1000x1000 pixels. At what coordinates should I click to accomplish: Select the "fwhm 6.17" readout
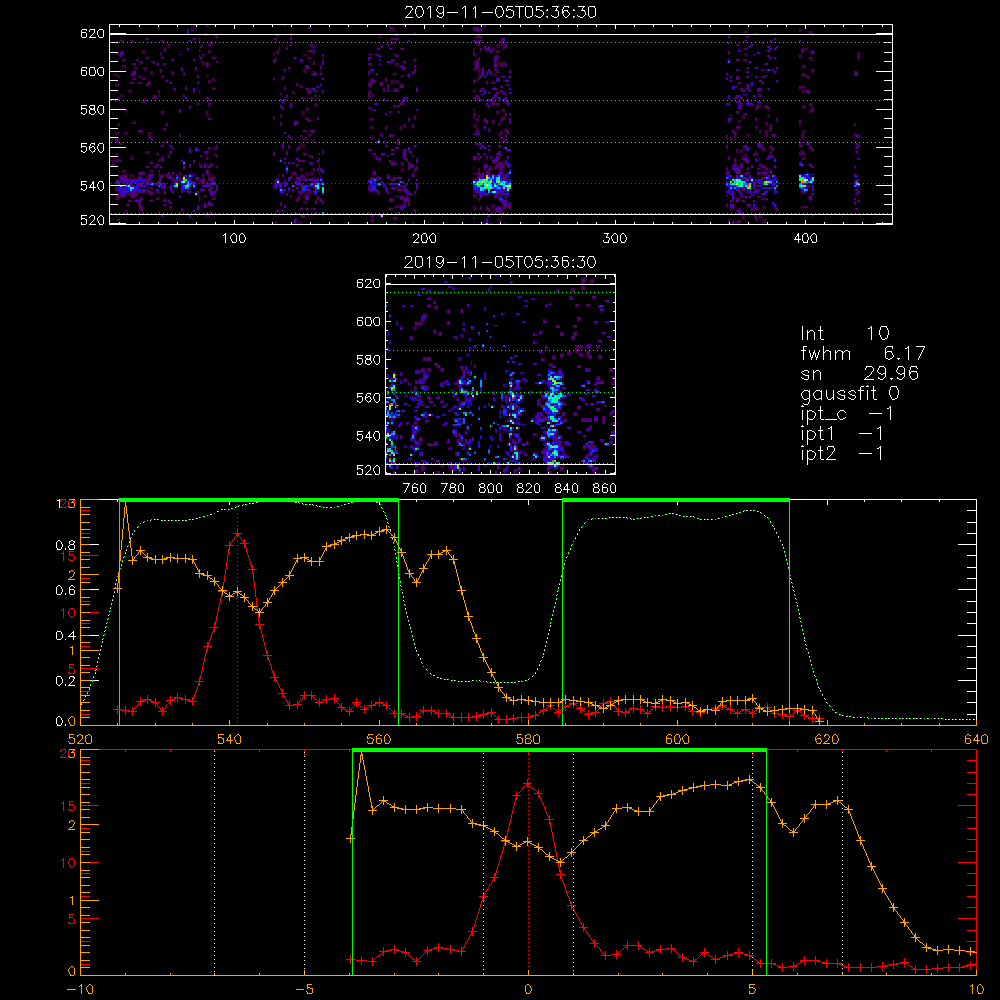pyautogui.click(x=862, y=353)
